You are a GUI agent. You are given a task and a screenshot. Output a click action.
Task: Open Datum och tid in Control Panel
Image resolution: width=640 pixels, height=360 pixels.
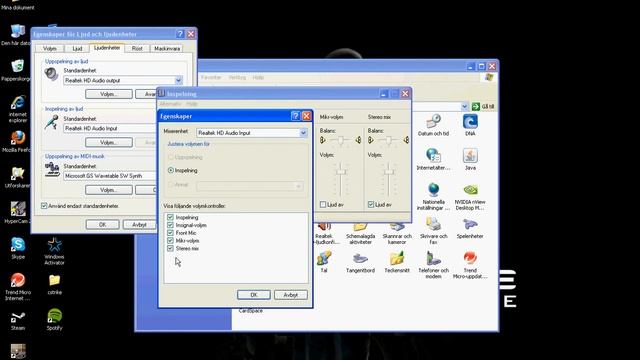point(433,125)
